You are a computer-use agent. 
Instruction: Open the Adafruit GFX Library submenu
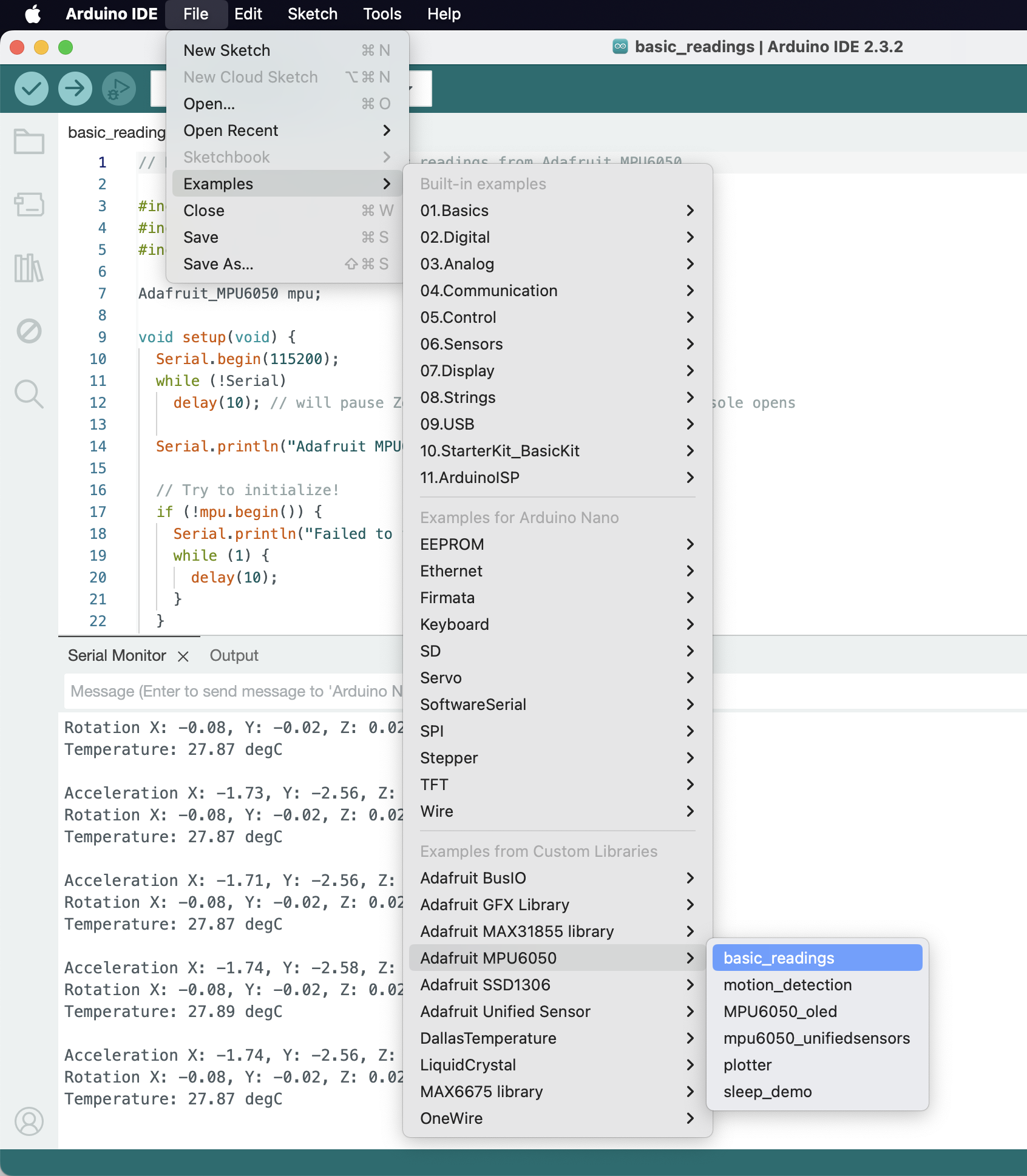(x=557, y=905)
